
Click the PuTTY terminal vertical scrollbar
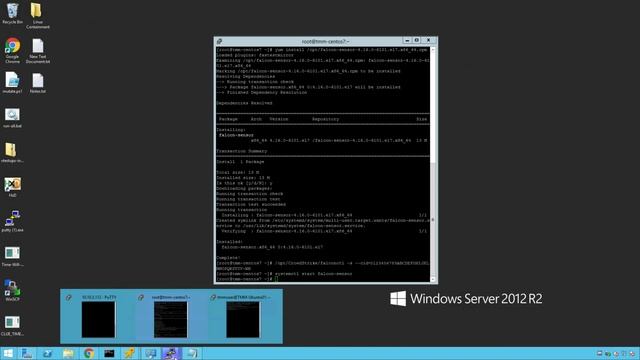(x=433, y=163)
